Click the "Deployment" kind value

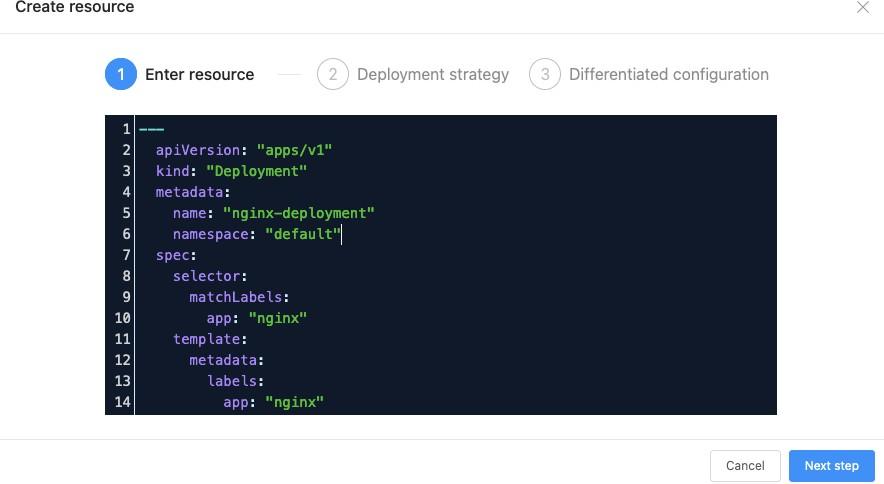pos(264,171)
